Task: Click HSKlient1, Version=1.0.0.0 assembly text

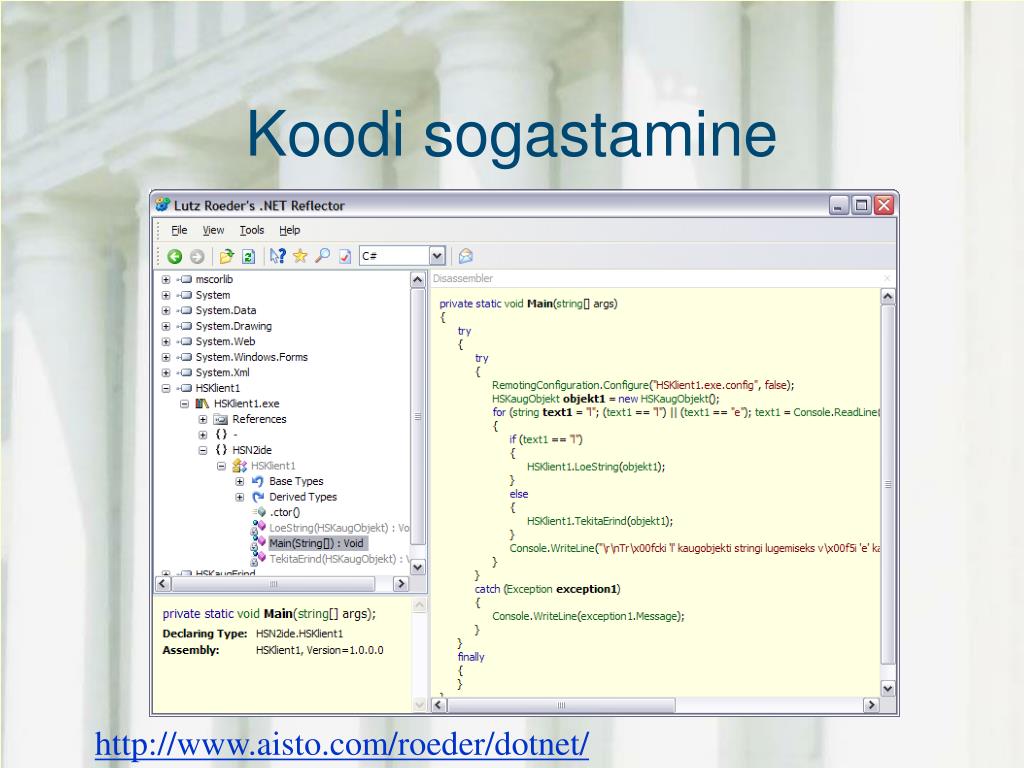Action: [x=319, y=650]
